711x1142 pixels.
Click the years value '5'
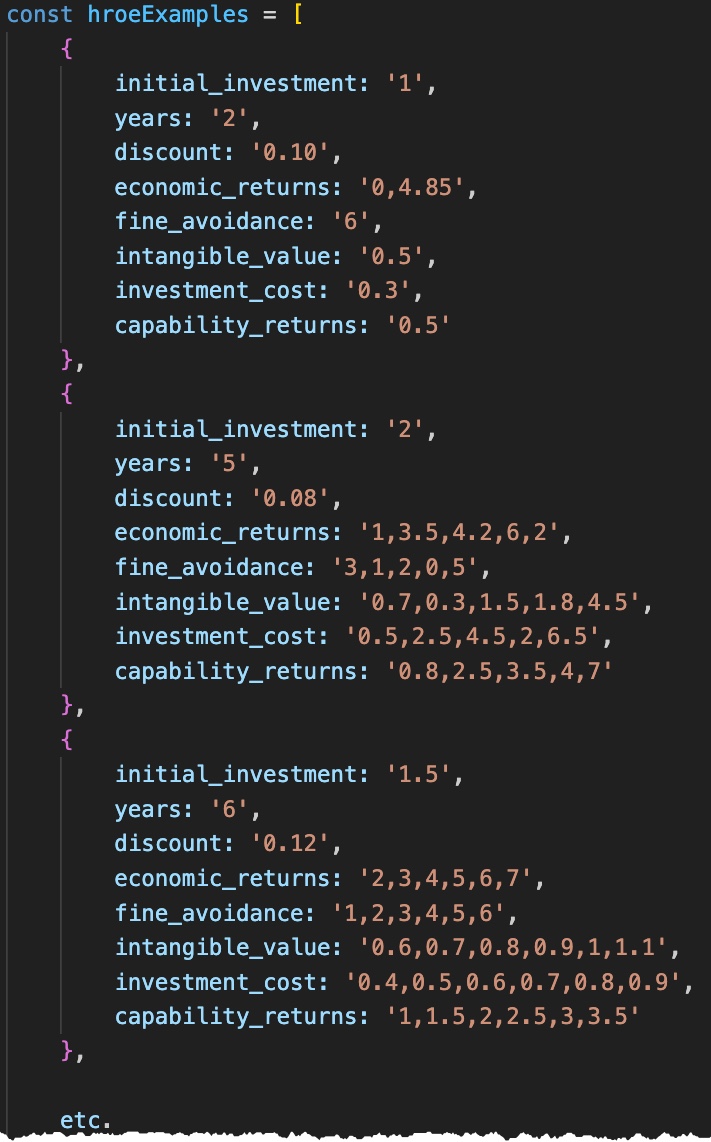[x=229, y=463]
